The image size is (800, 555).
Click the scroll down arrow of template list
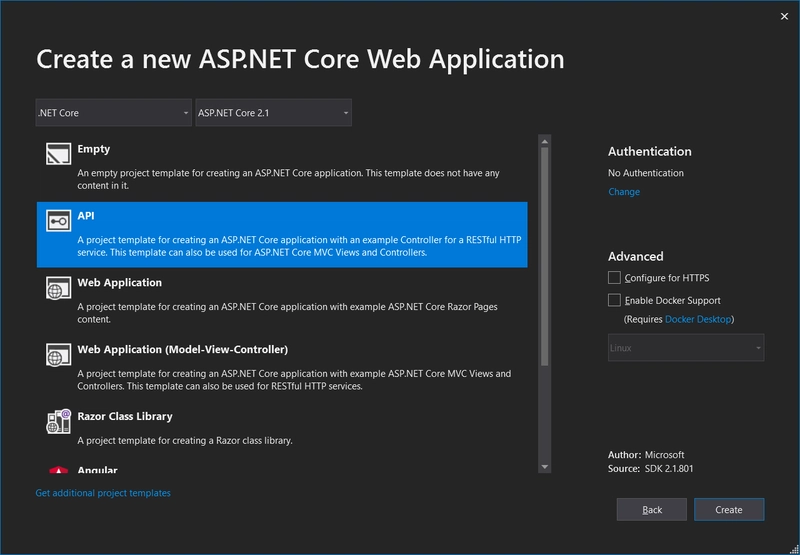pos(544,467)
